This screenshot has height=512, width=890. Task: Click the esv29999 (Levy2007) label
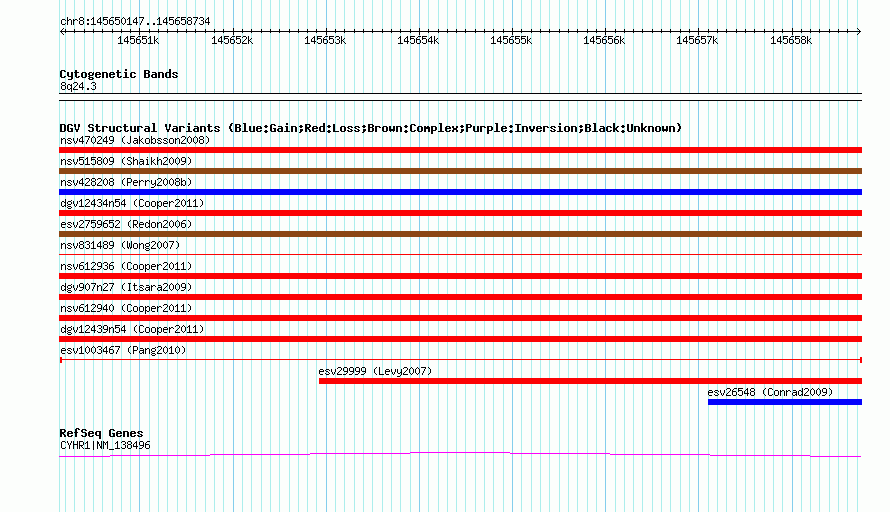pyautogui.click(x=375, y=371)
